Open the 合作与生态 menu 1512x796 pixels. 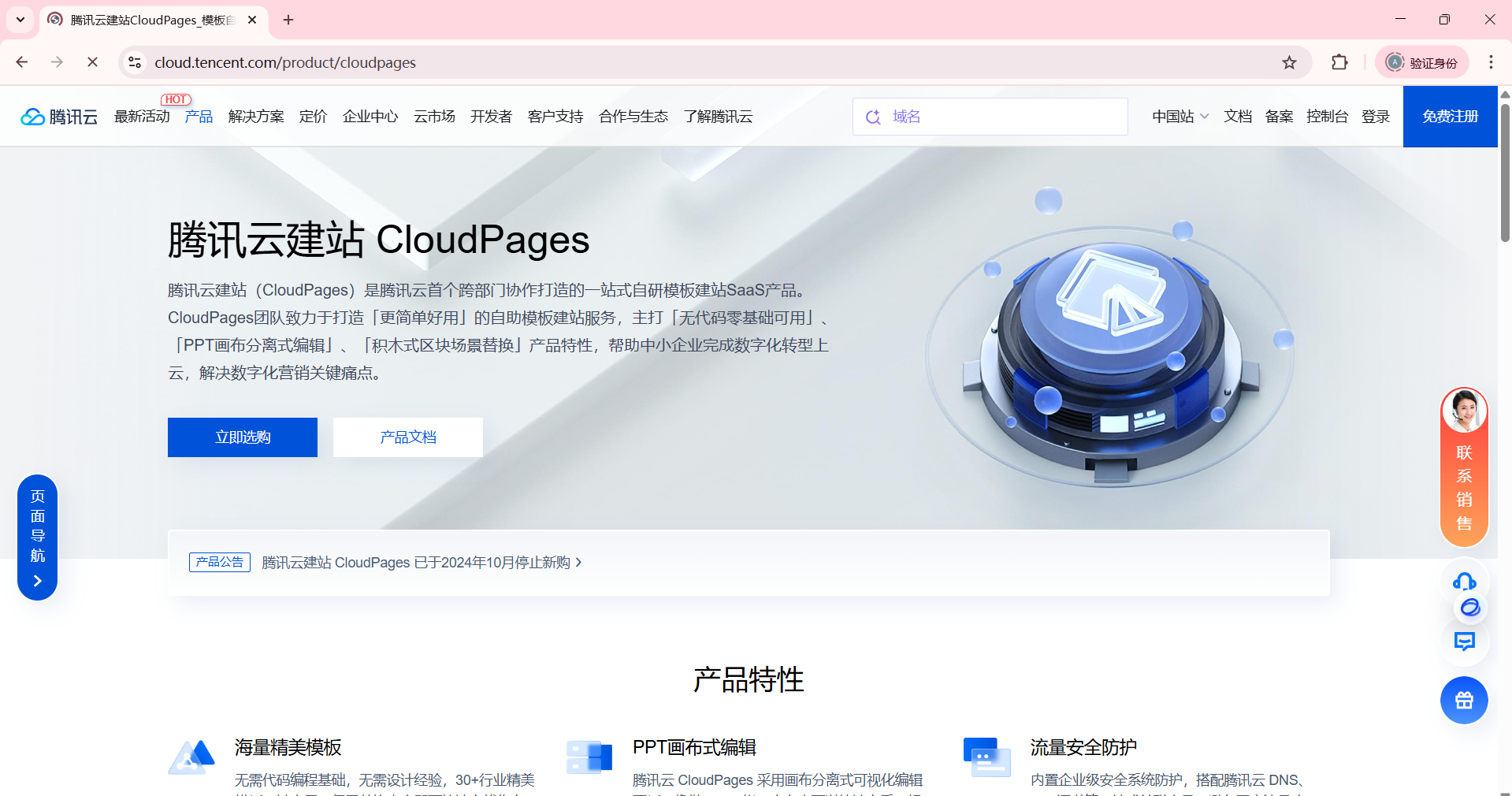[633, 117]
